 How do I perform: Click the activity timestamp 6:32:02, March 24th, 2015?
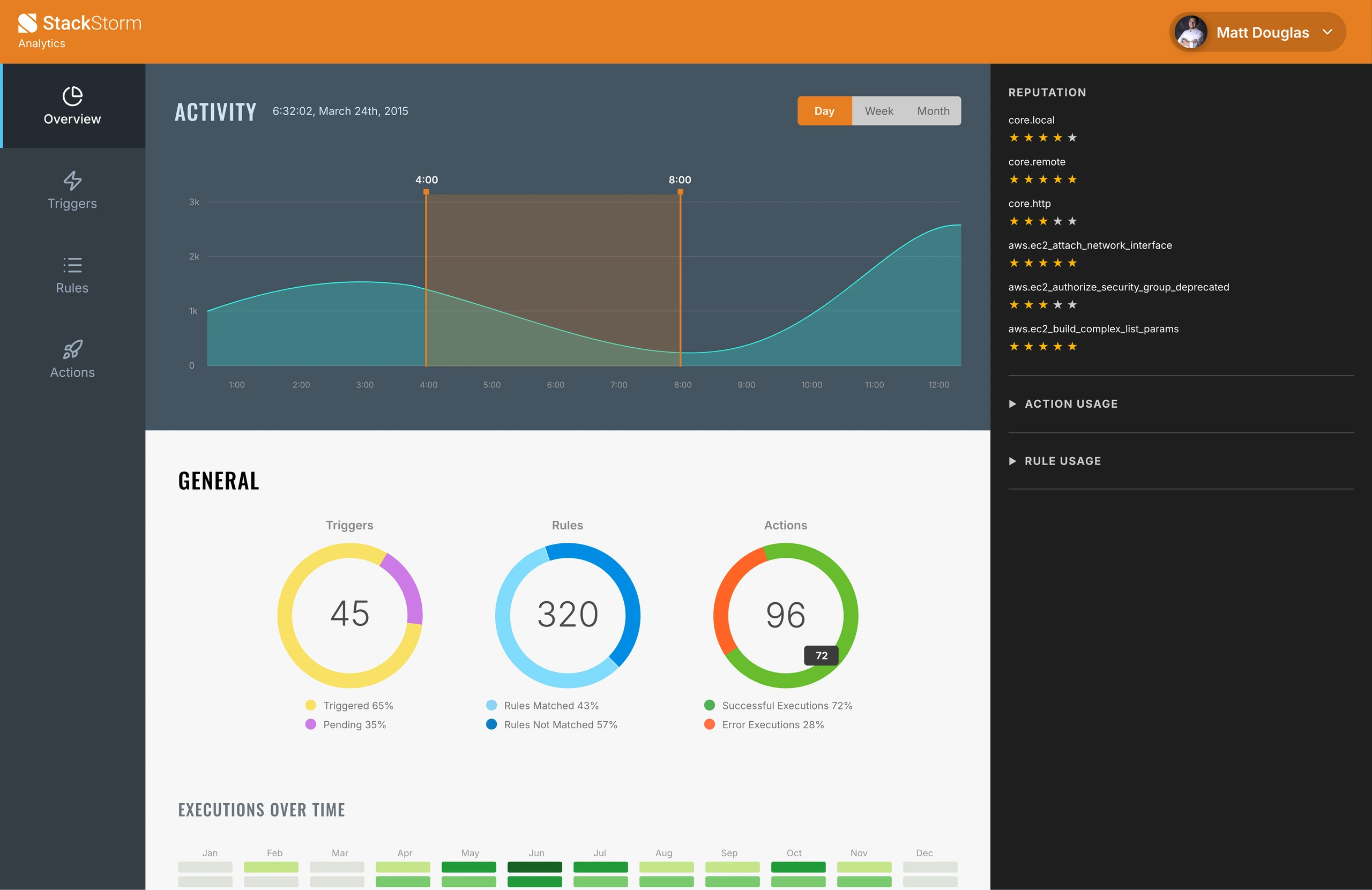(x=340, y=111)
